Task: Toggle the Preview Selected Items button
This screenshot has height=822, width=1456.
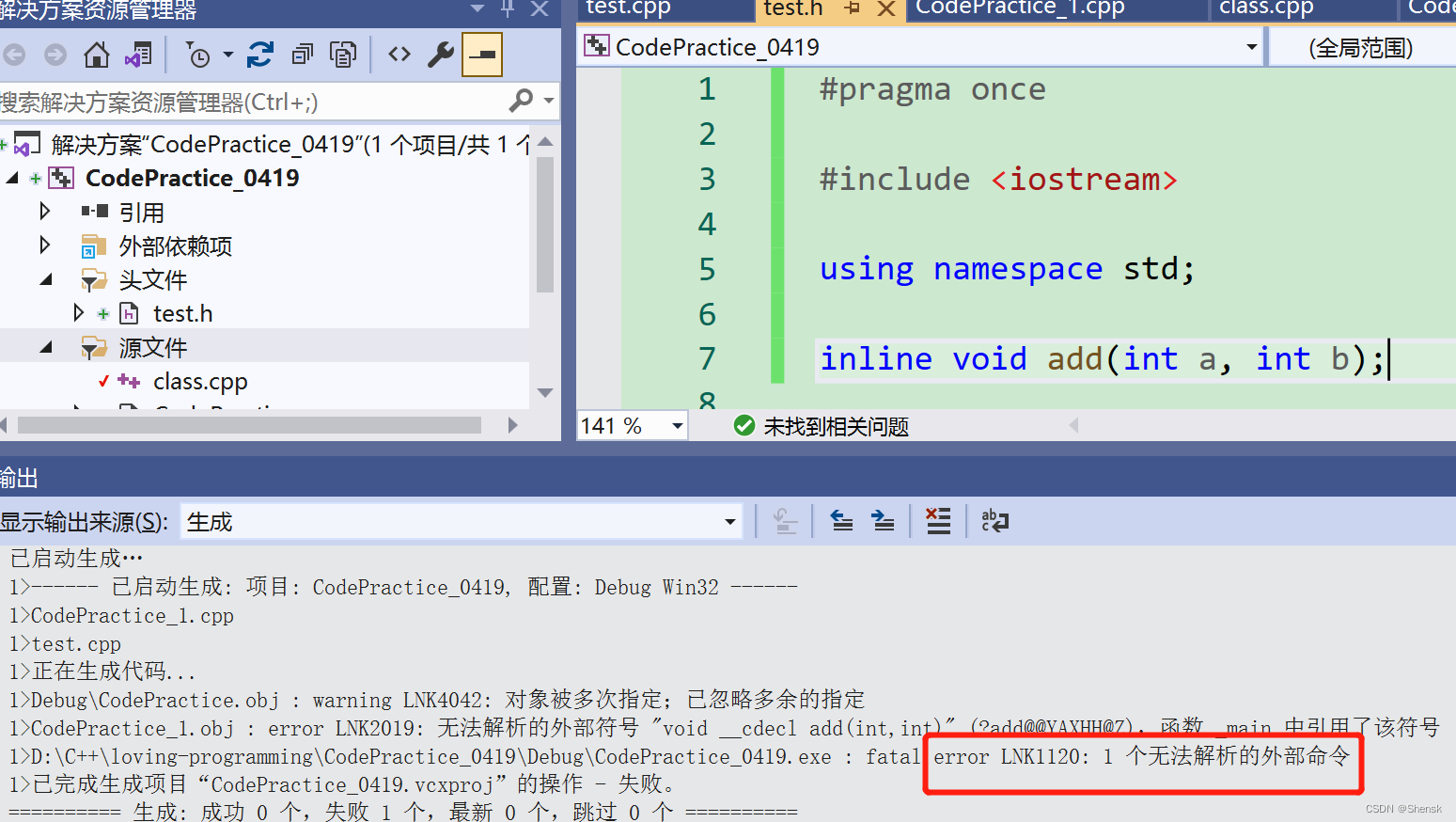Action: pyautogui.click(x=482, y=55)
